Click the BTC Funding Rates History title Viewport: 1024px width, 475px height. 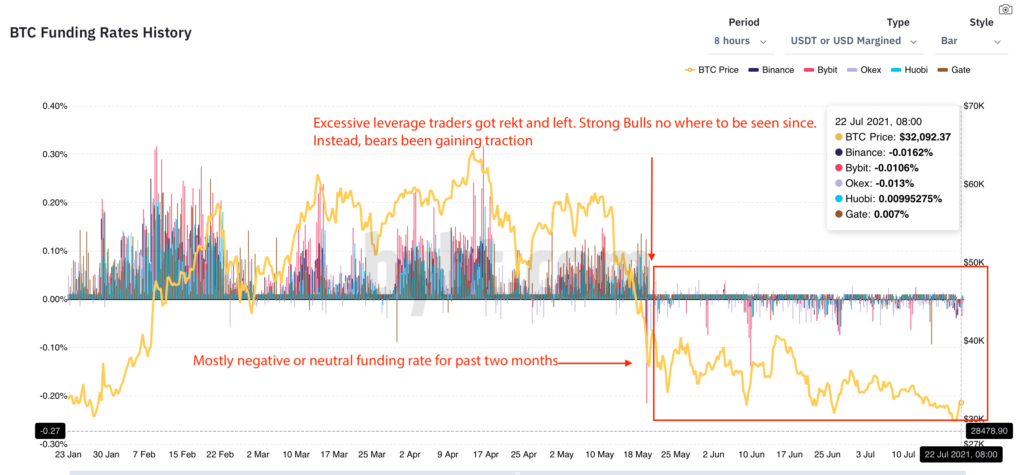click(101, 33)
